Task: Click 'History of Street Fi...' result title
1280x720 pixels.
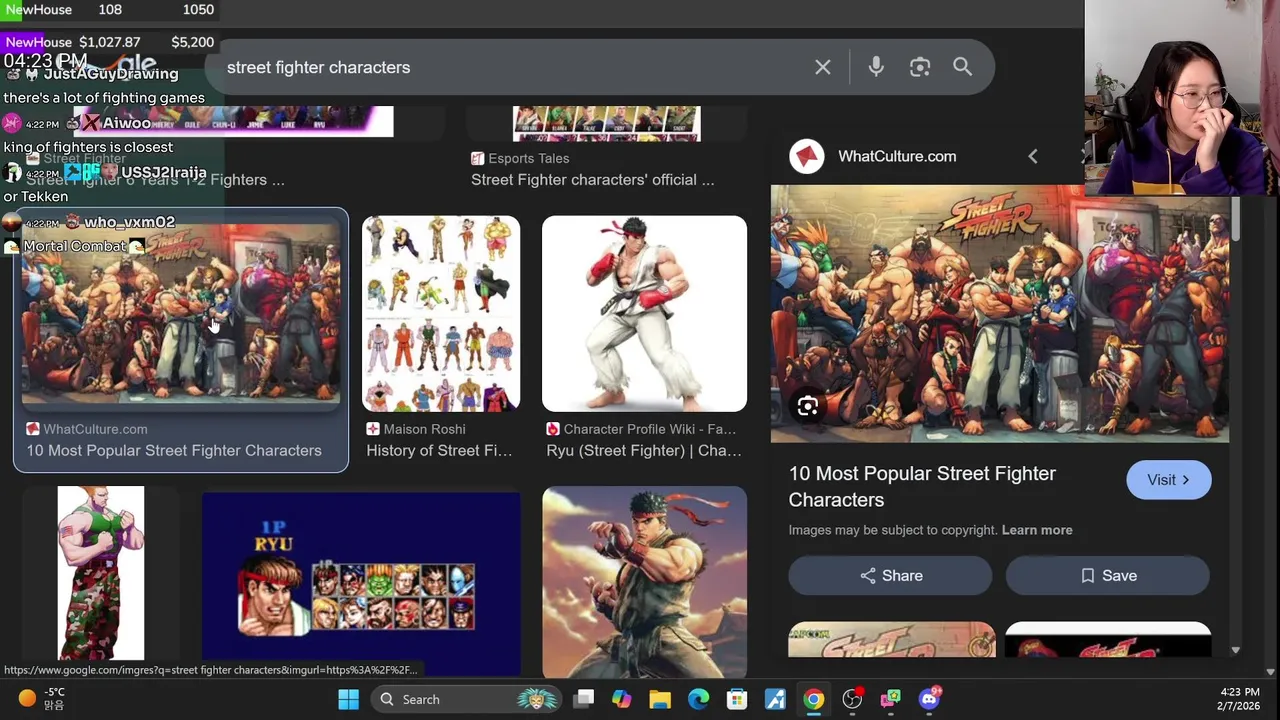Action: [439, 451]
